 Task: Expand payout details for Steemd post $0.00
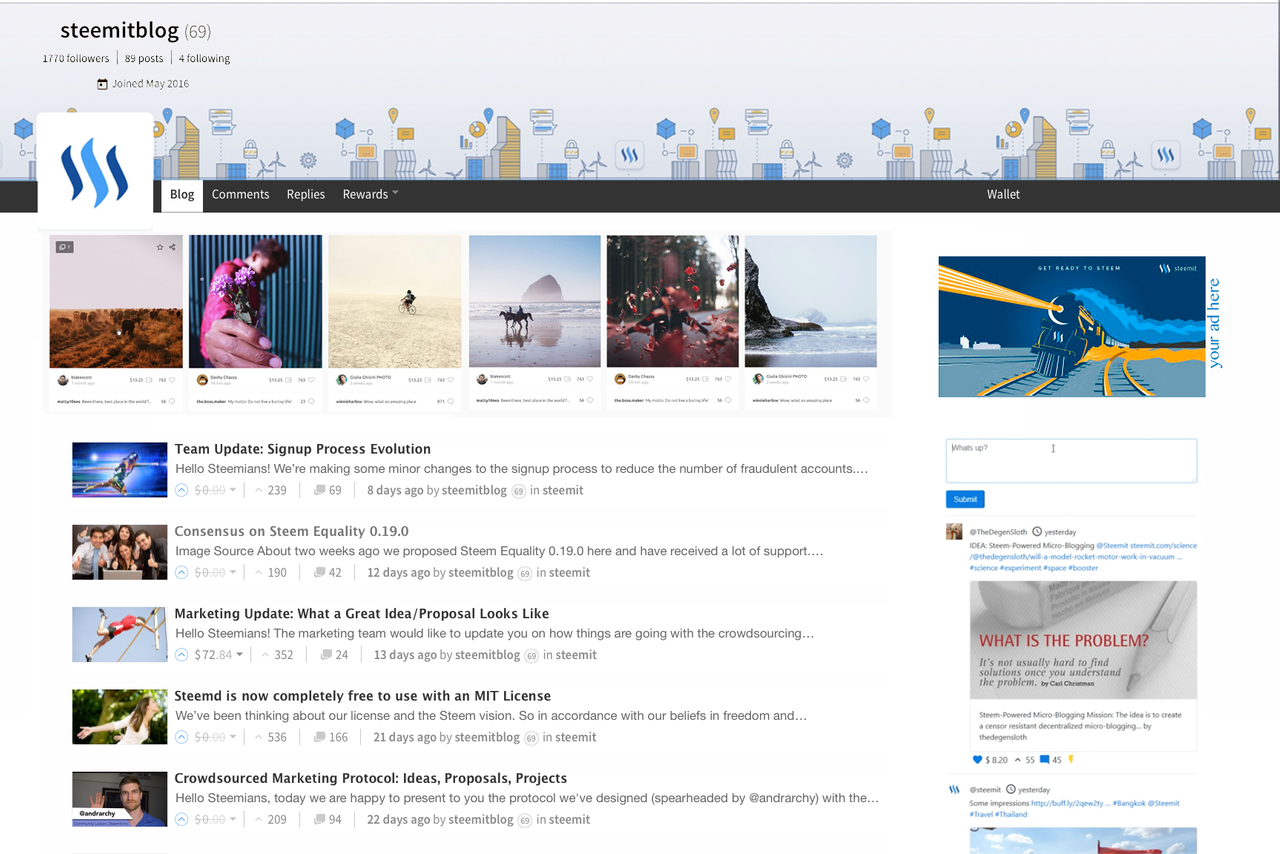(233, 737)
